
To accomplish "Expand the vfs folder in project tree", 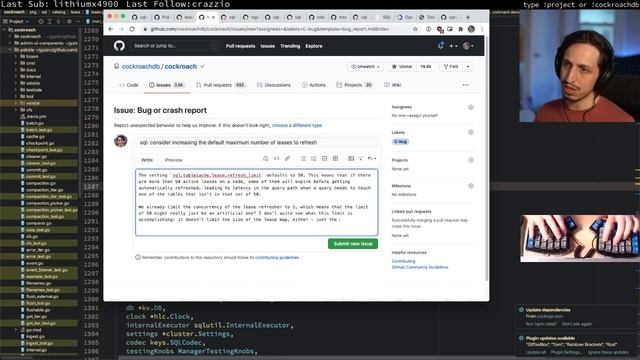I will 16,110.
